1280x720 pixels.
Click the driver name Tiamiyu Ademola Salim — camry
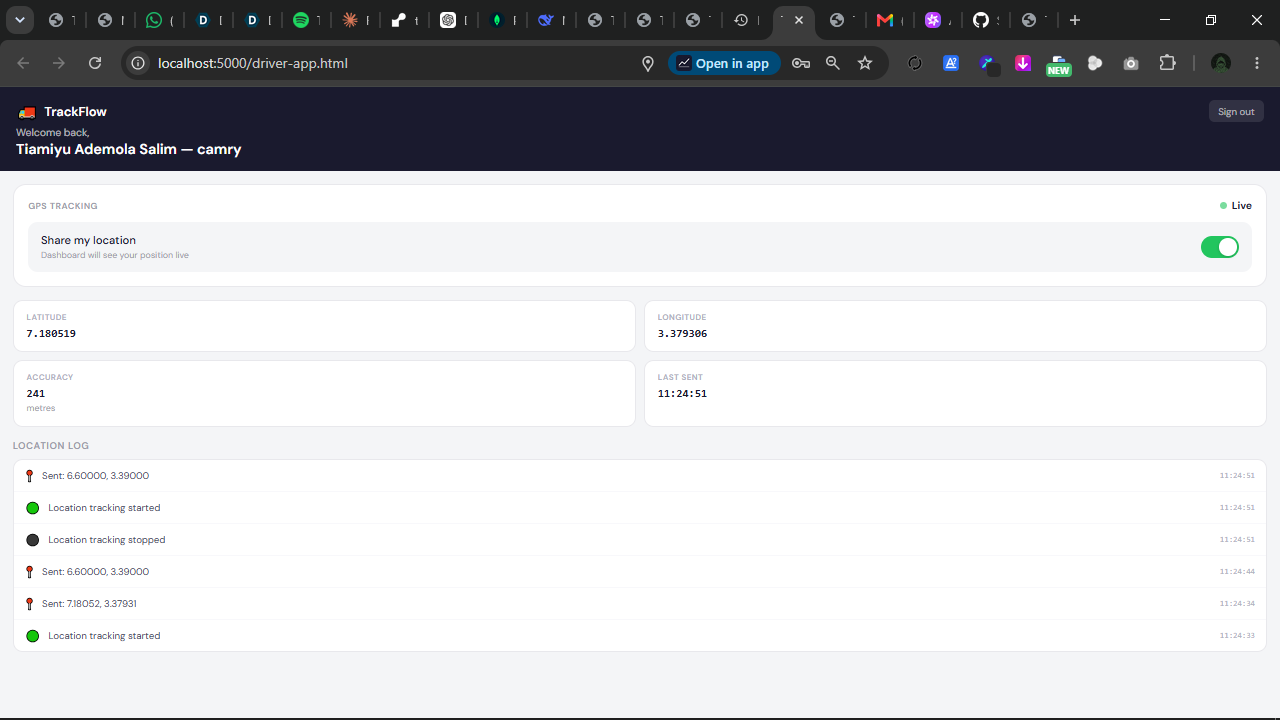point(129,150)
